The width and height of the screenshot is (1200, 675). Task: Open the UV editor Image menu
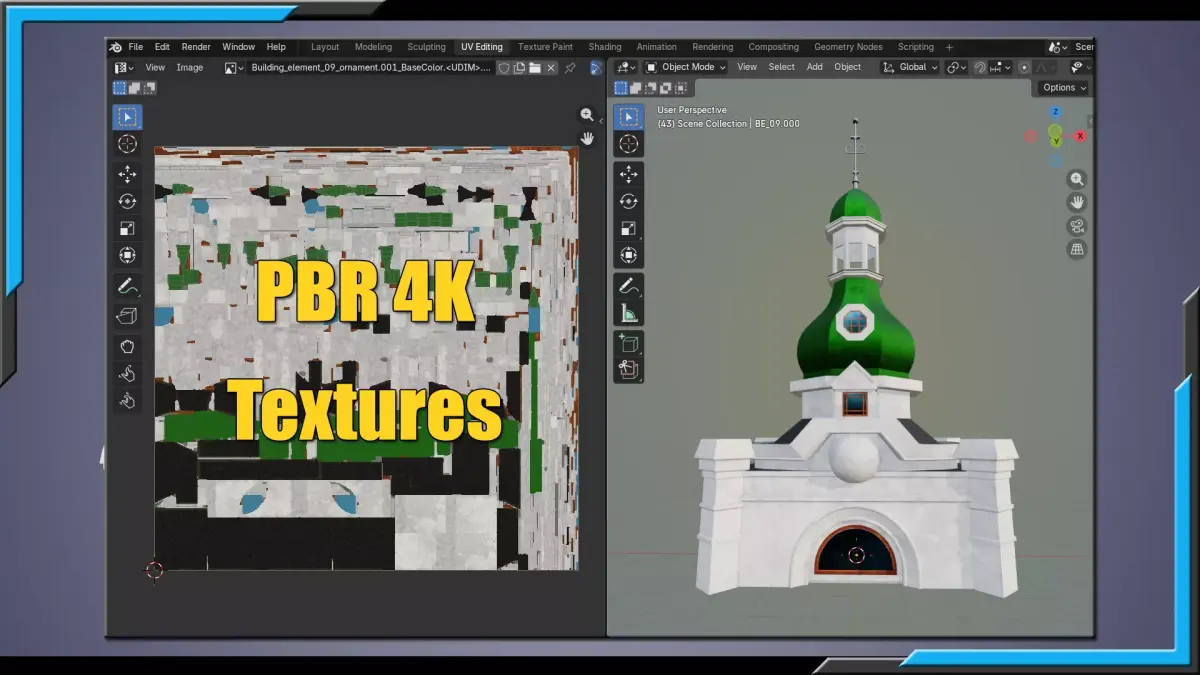pyautogui.click(x=190, y=68)
